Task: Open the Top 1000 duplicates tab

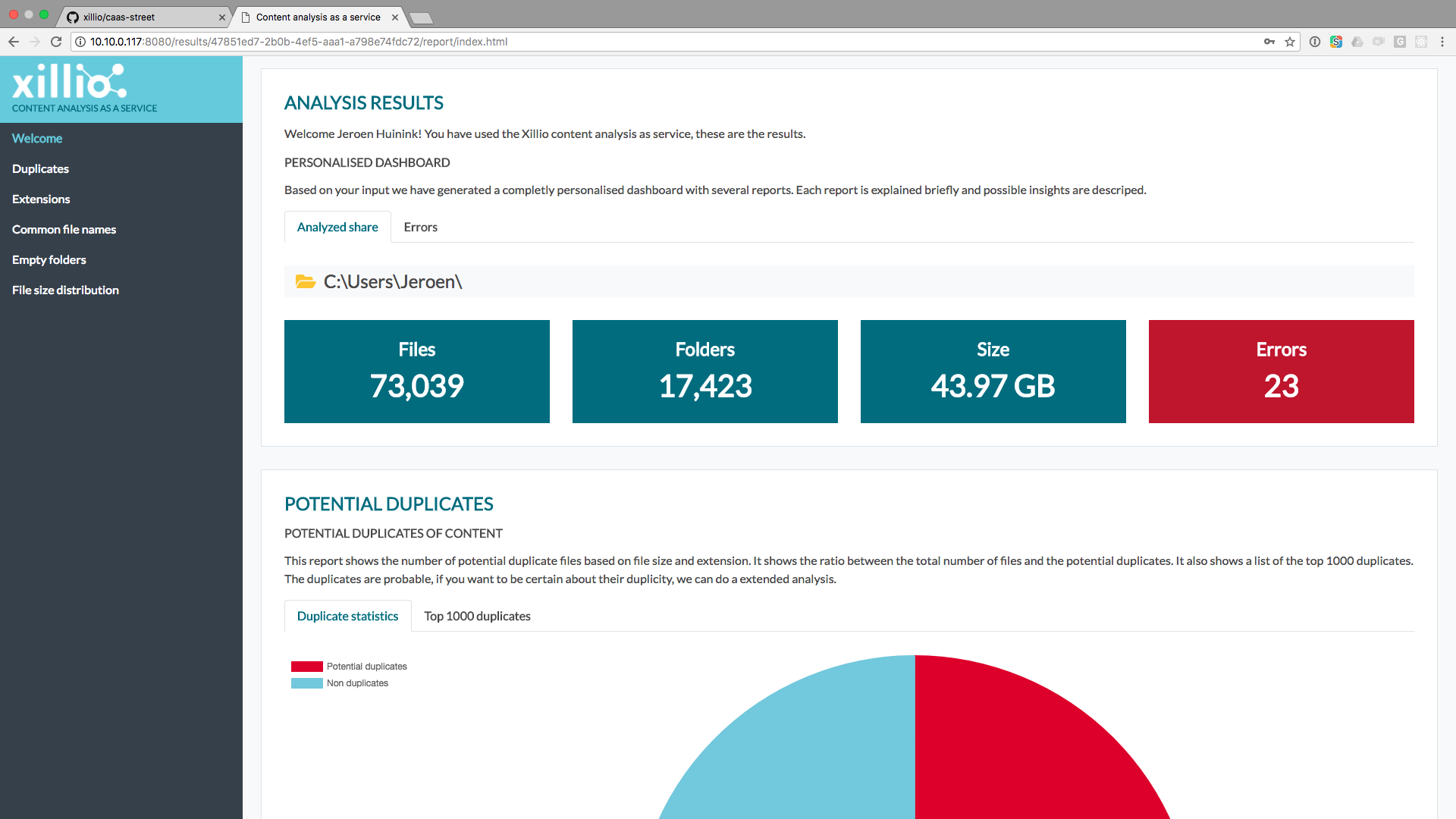Action: (477, 616)
